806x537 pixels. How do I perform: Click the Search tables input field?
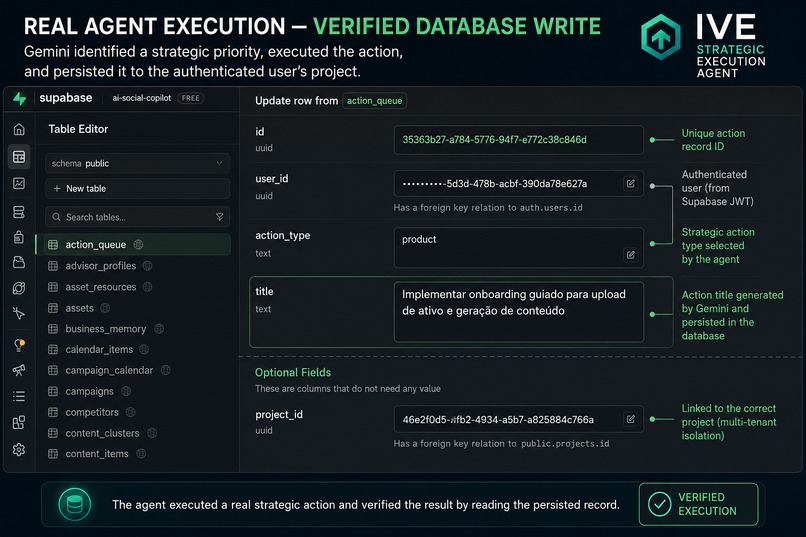[x=137, y=217]
